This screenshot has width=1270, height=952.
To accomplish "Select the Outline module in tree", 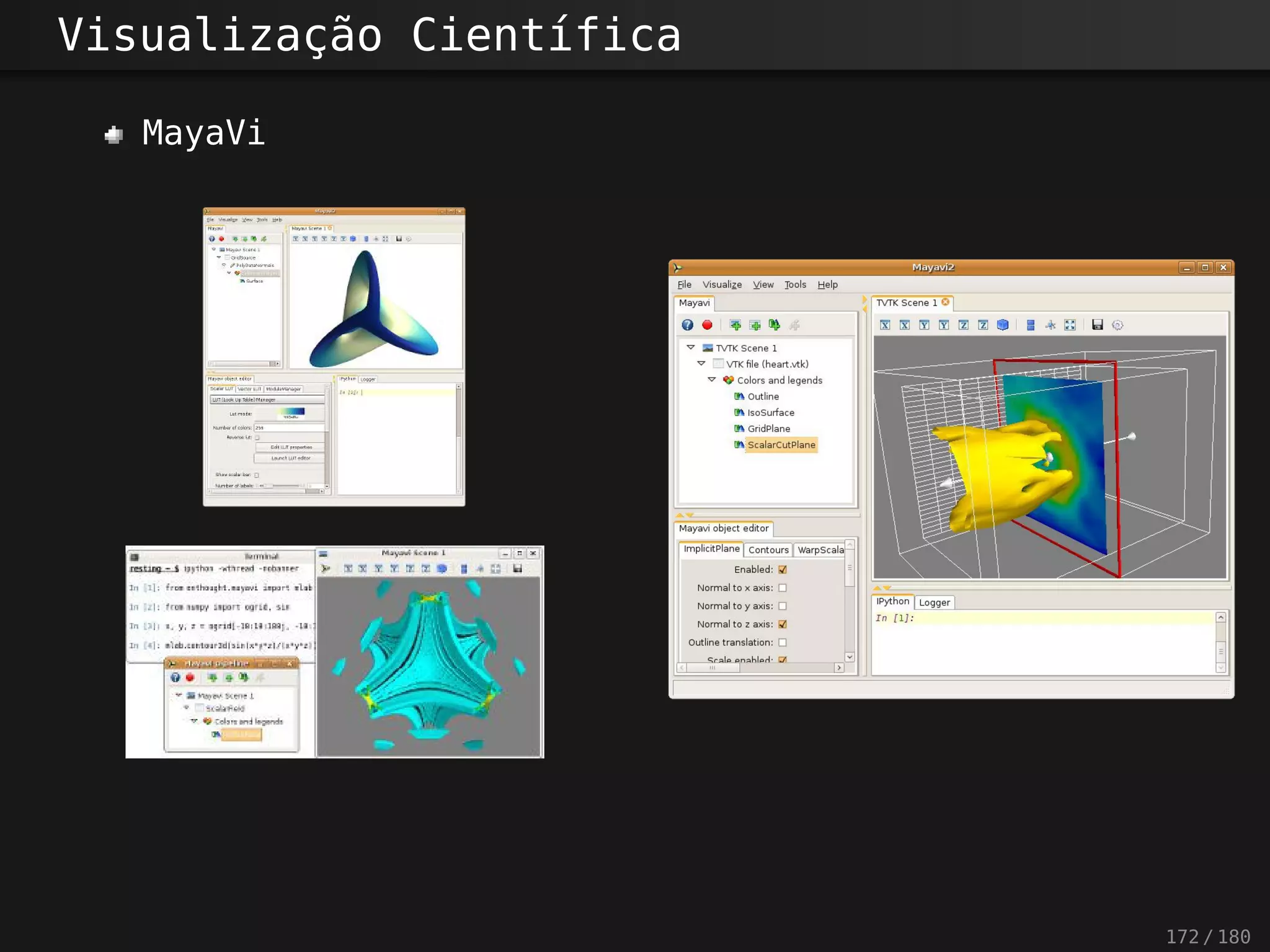I will (763, 396).
